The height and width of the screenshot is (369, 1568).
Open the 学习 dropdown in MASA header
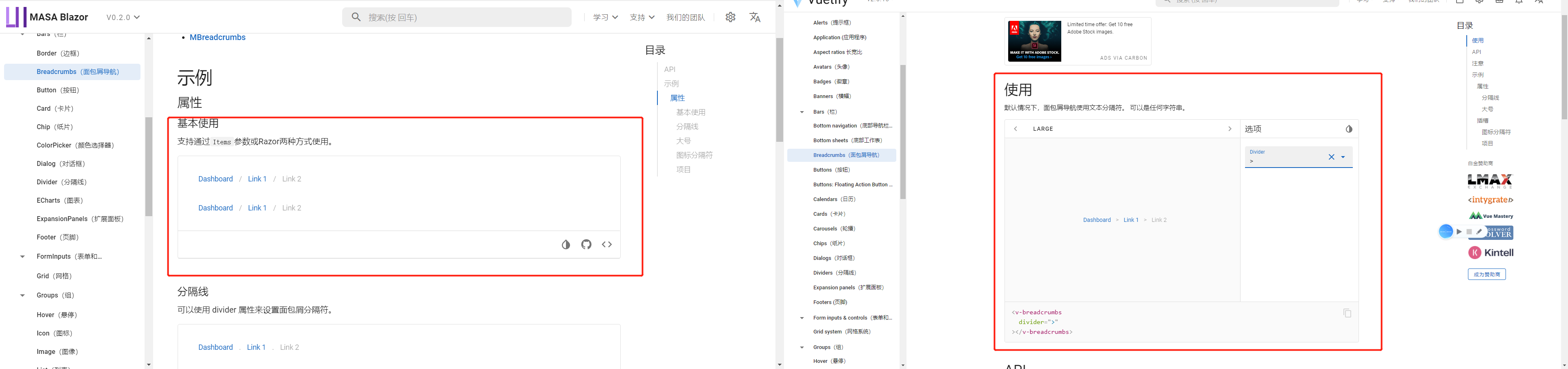[606, 17]
